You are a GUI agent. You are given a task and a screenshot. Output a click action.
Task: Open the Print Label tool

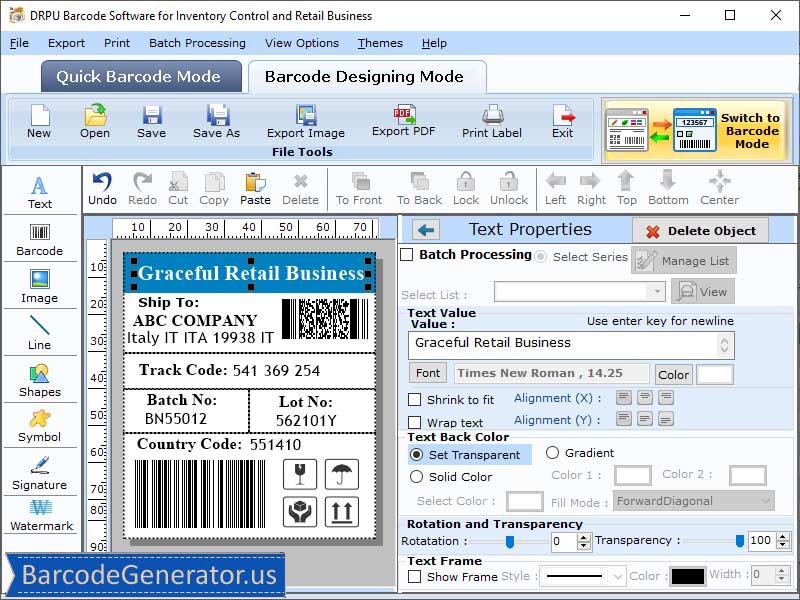491,120
